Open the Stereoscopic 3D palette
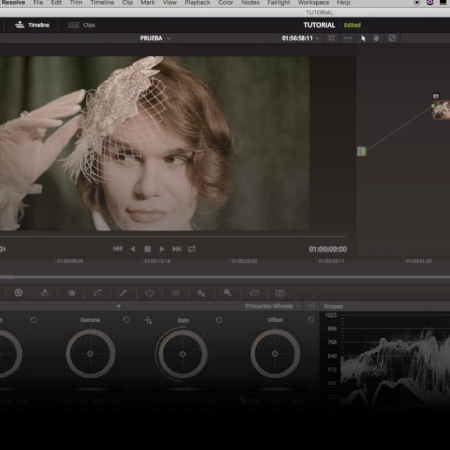 (x=280, y=293)
